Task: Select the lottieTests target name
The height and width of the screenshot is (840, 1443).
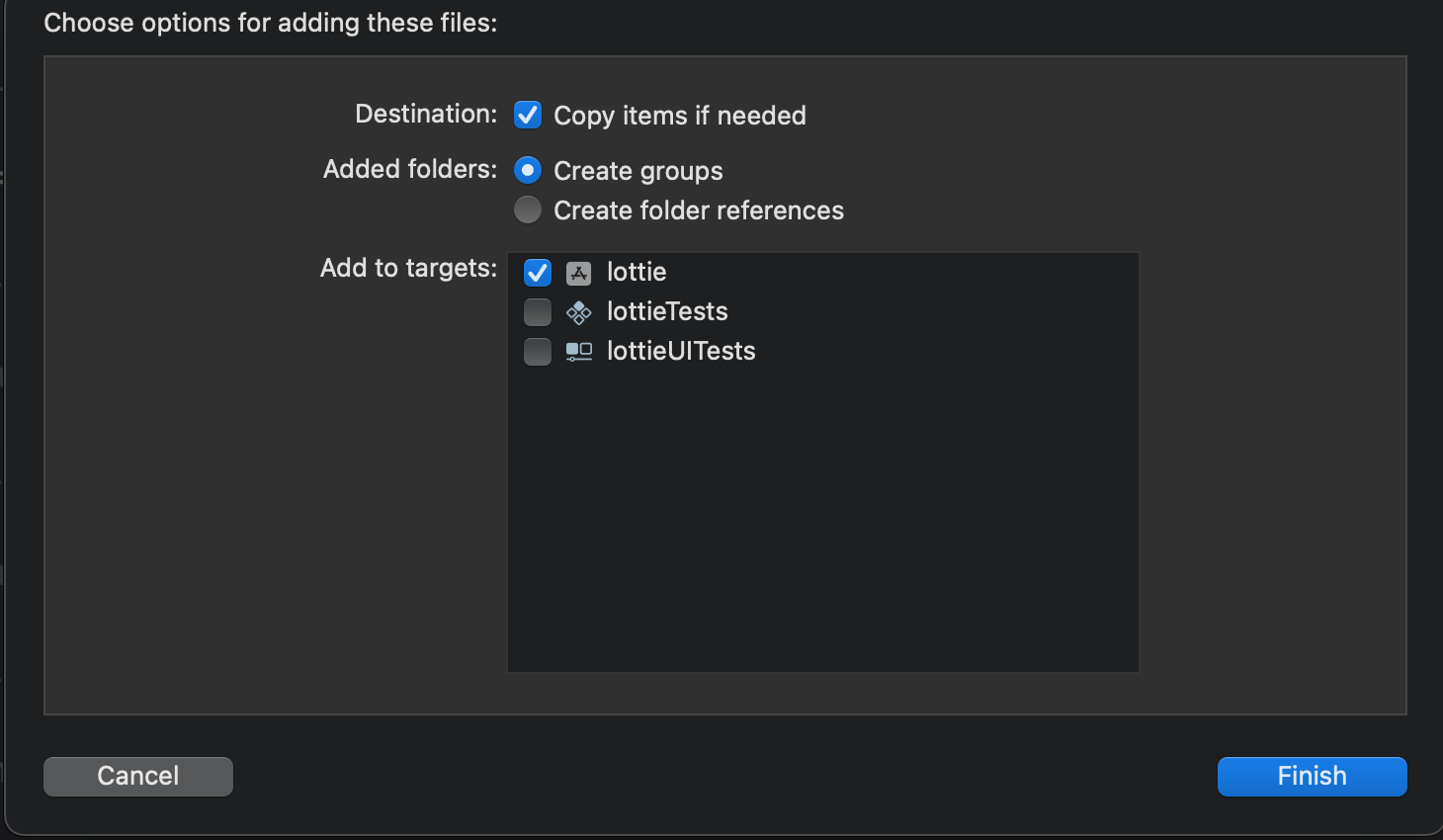Action: (x=667, y=311)
